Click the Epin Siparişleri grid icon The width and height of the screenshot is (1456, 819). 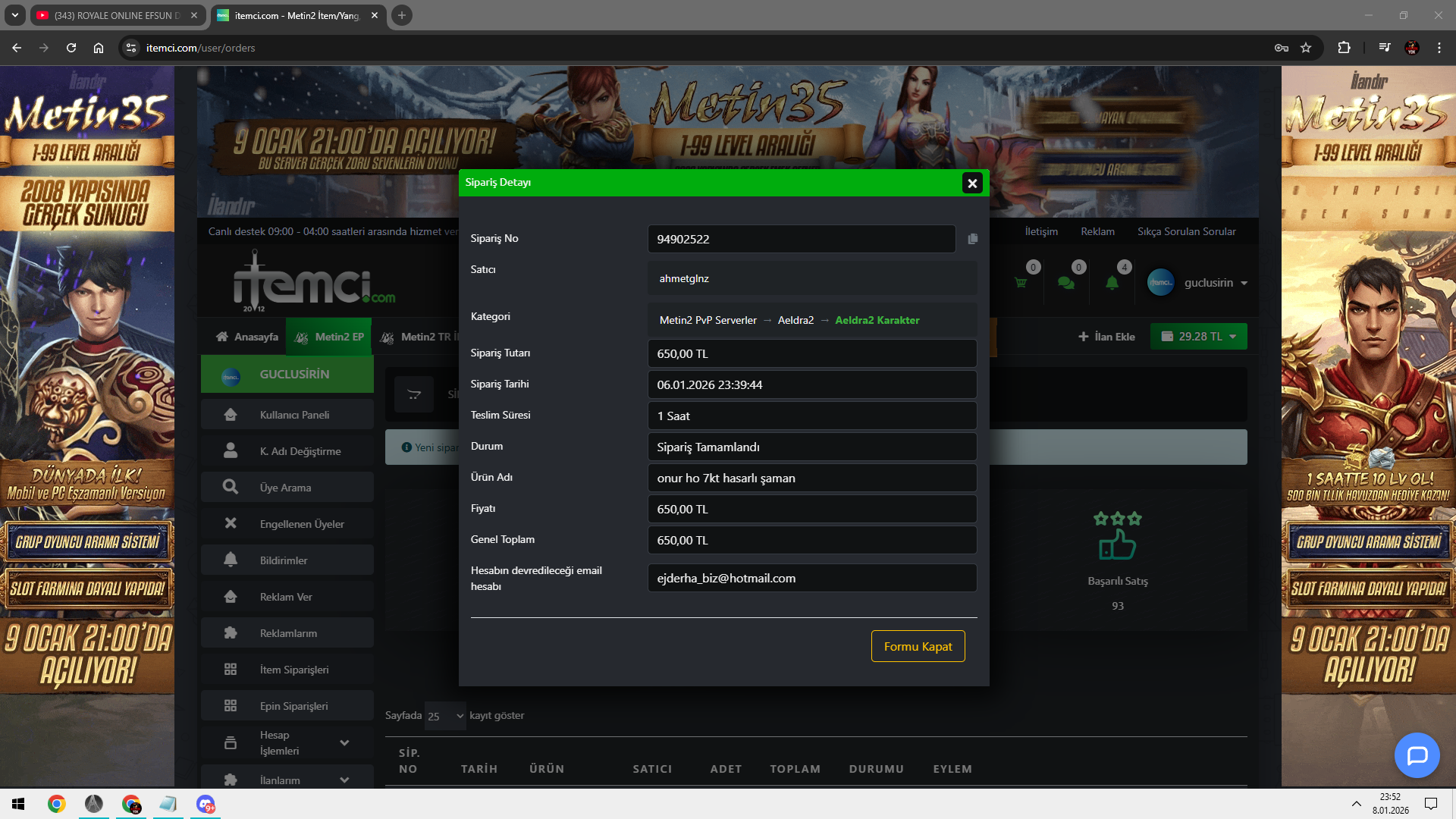pyautogui.click(x=231, y=705)
